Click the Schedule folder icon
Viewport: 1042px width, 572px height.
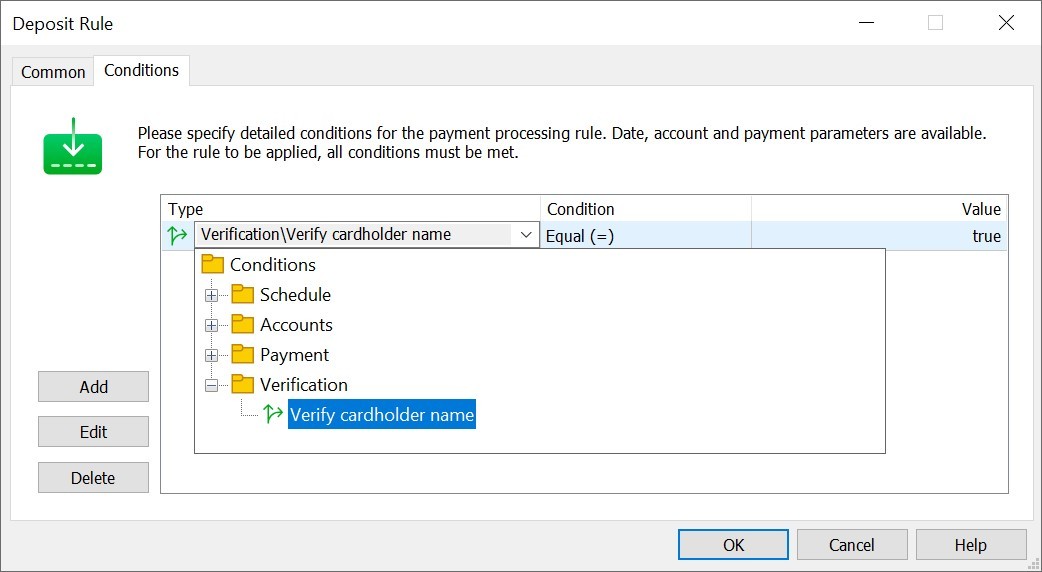click(242, 295)
